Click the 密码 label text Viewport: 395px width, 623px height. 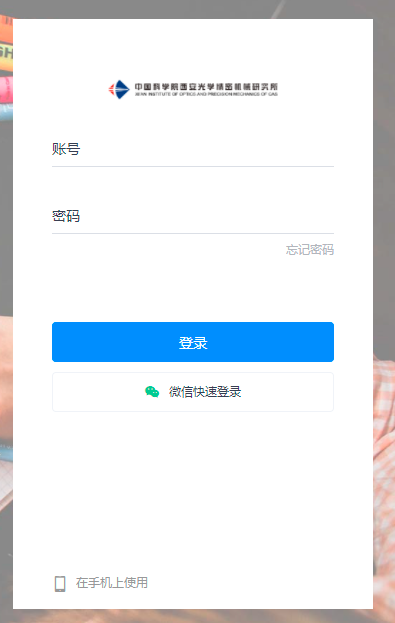pos(66,216)
